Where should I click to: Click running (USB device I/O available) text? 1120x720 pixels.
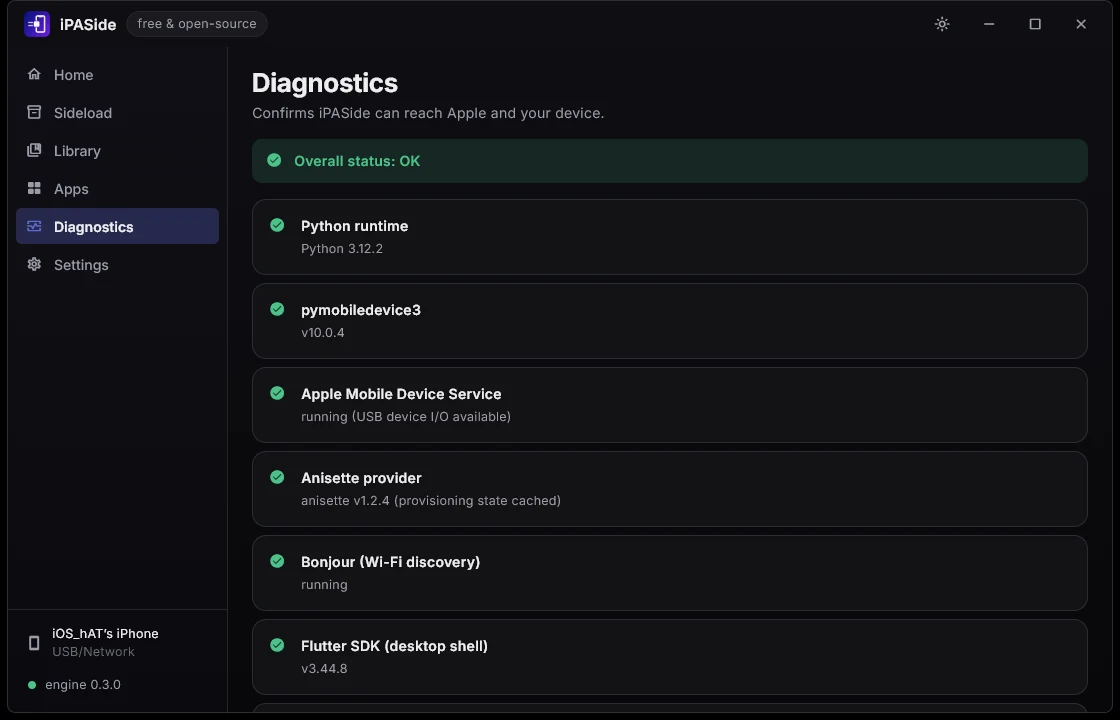[x=406, y=416]
